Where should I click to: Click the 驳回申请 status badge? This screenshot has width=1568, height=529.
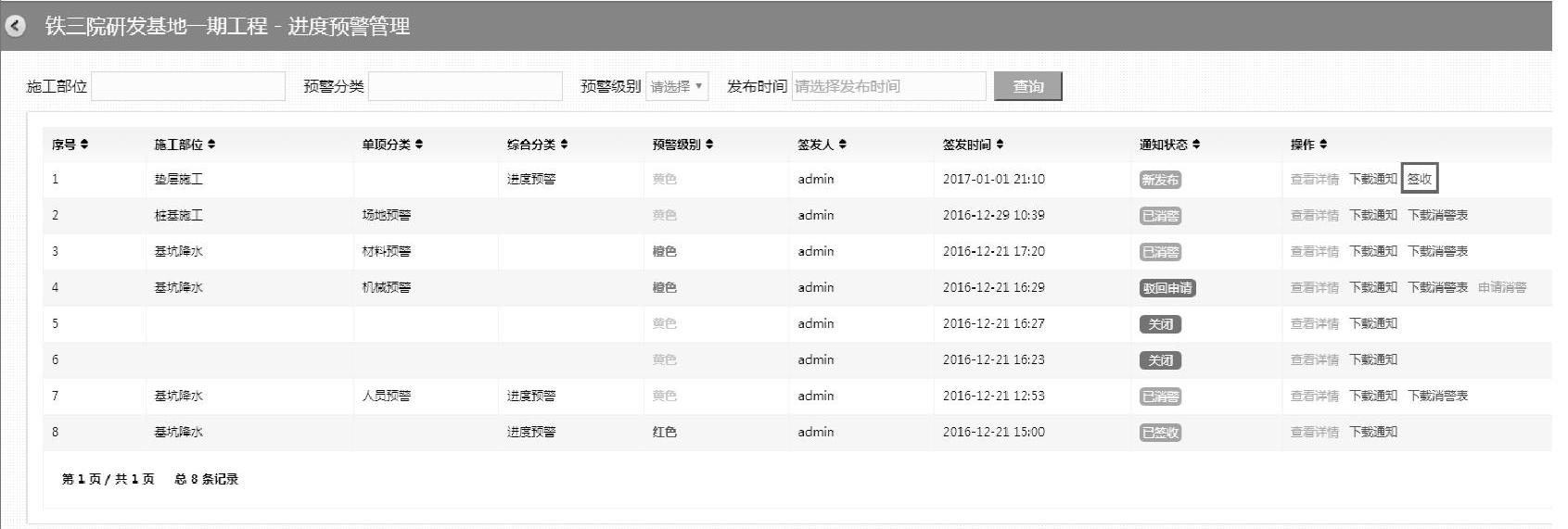pos(1167,288)
